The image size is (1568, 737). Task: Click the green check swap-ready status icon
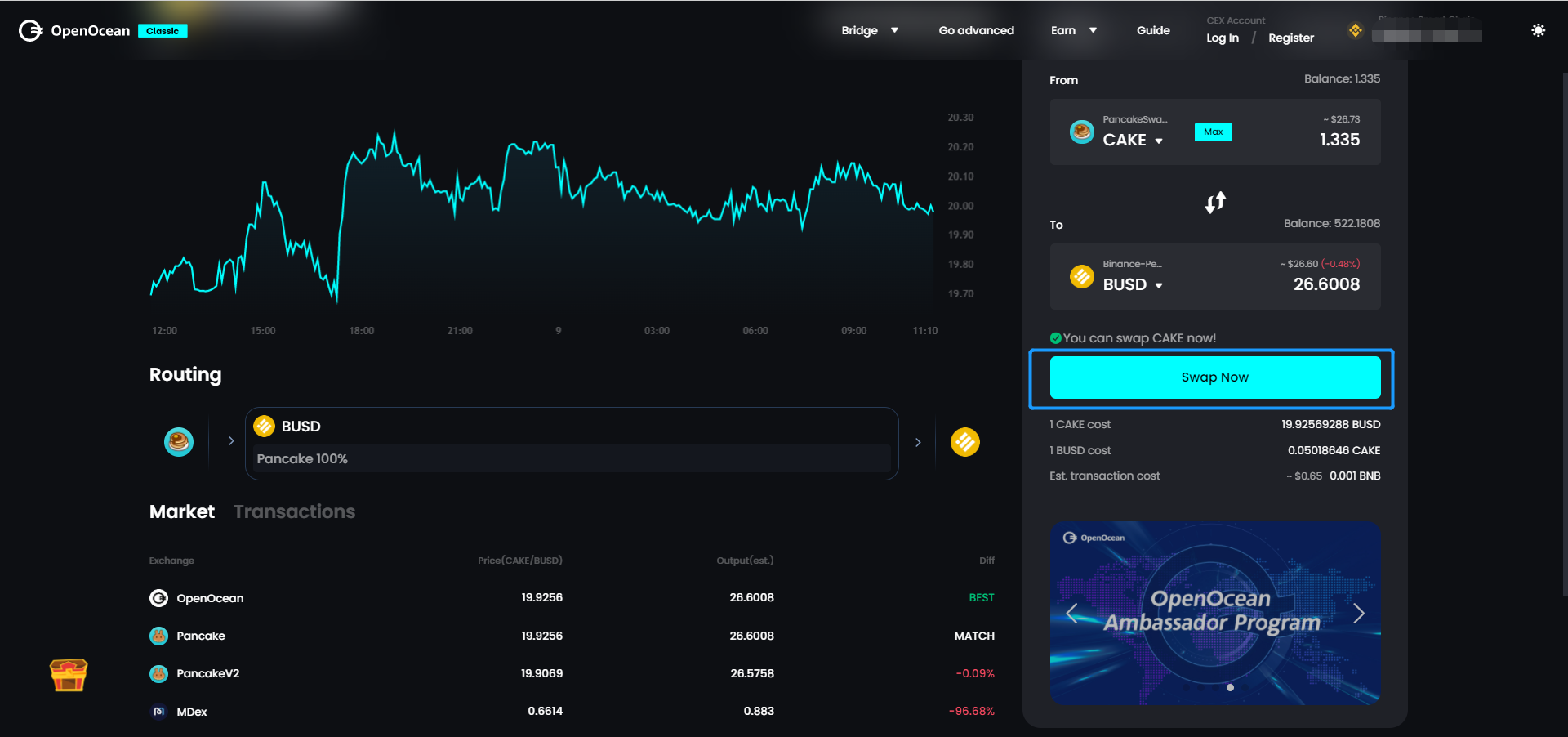[1055, 338]
